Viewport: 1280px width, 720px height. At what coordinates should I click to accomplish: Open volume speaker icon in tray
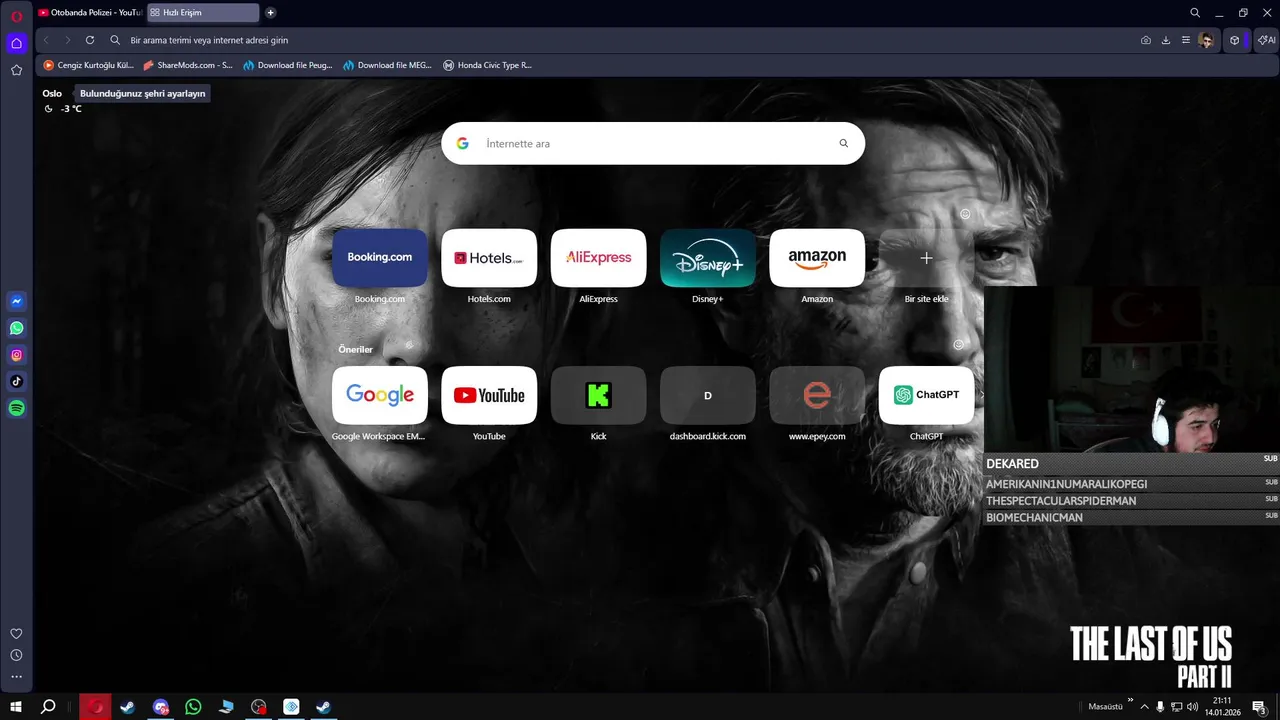(1193, 707)
